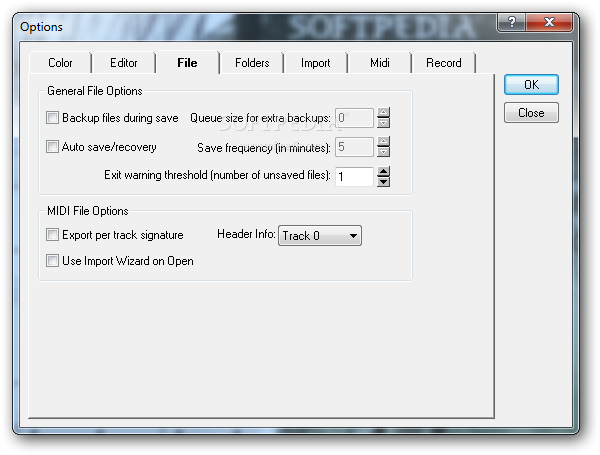Increase queue size for extra backups

point(383,113)
